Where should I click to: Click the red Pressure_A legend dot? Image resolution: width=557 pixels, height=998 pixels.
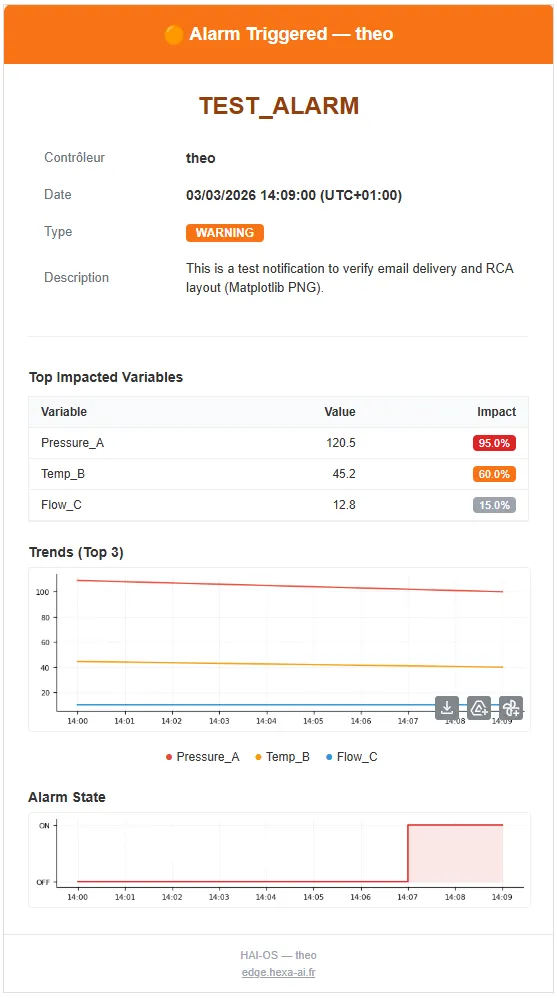pos(169,757)
